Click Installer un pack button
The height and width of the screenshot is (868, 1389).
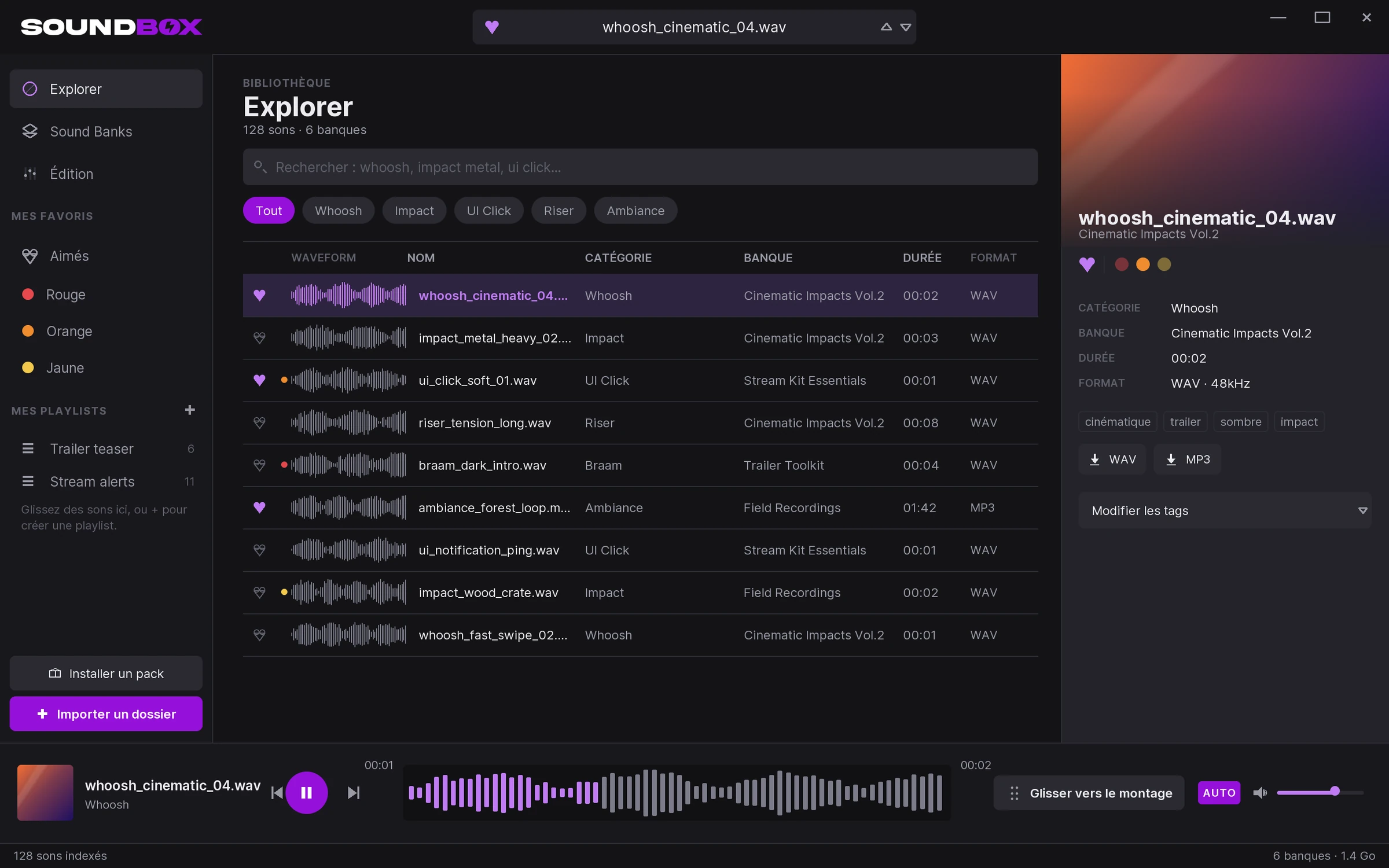tap(106, 673)
